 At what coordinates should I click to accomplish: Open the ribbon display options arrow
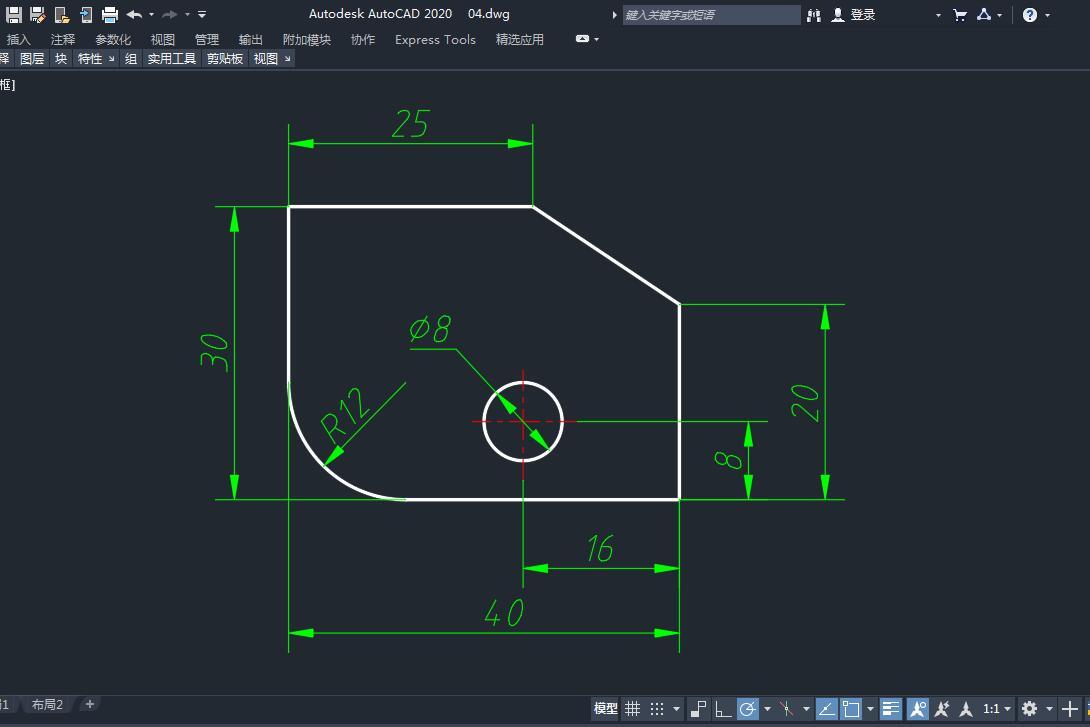[x=596, y=40]
